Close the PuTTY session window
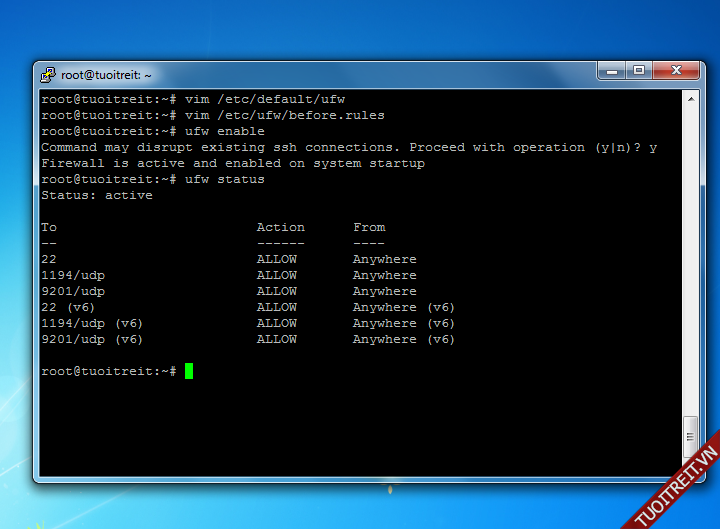Viewport: 720px width, 529px height. [x=676, y=71]
